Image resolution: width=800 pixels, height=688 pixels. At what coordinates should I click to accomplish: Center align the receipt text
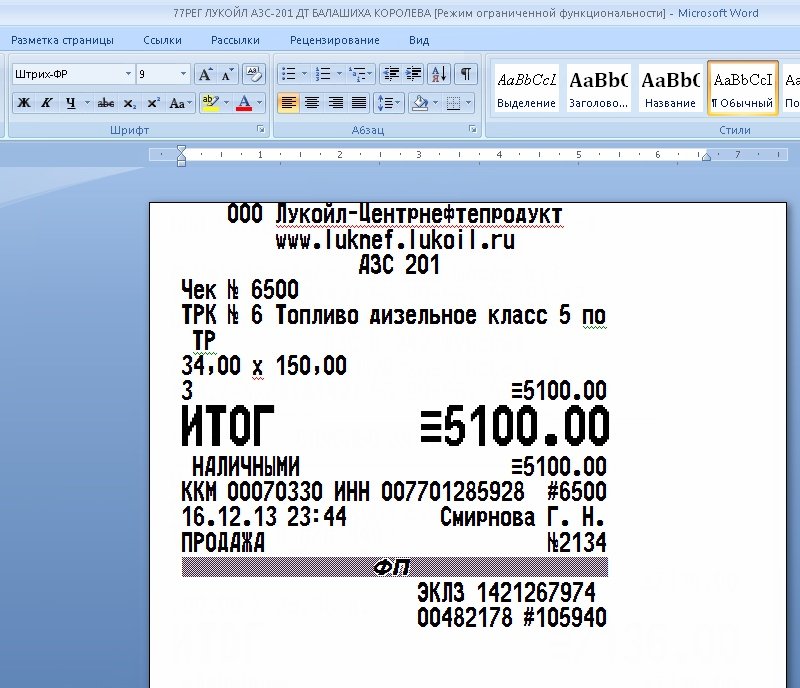(x=311, y=101)
